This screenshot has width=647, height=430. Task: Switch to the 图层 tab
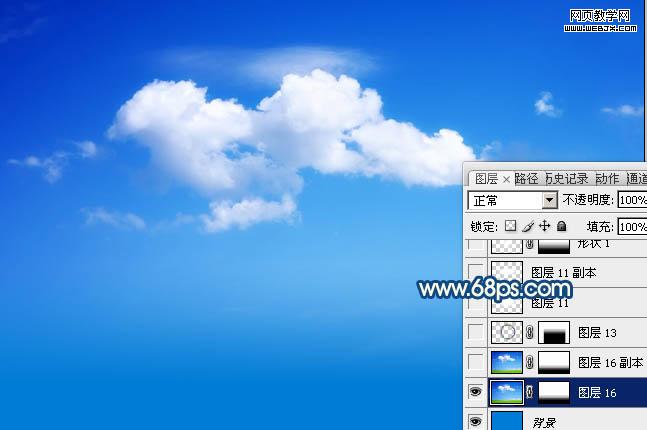(486, 179)
